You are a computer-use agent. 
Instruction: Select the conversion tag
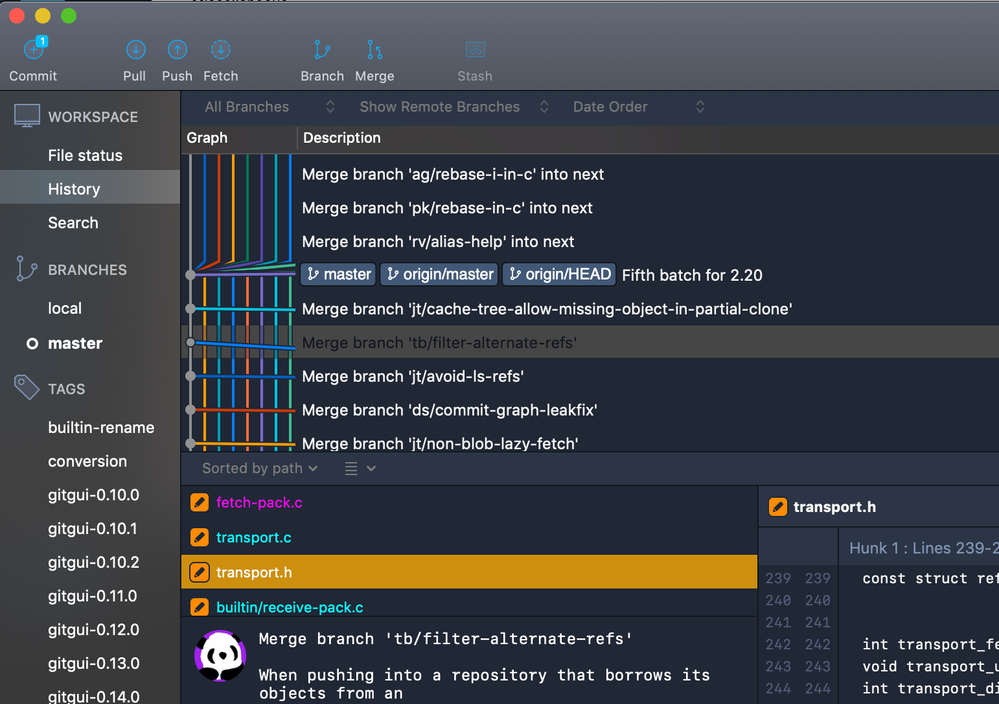coord(87,461)
